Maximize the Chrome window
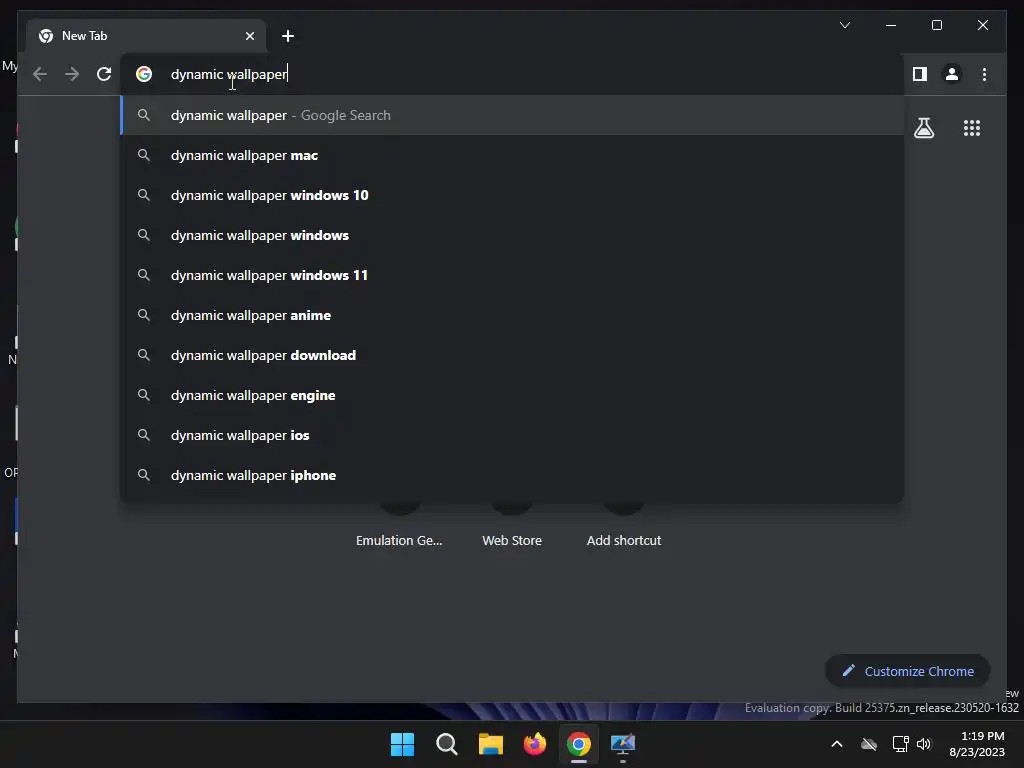The width and height of the screenshot is (1024, 768). pos(936,25)
